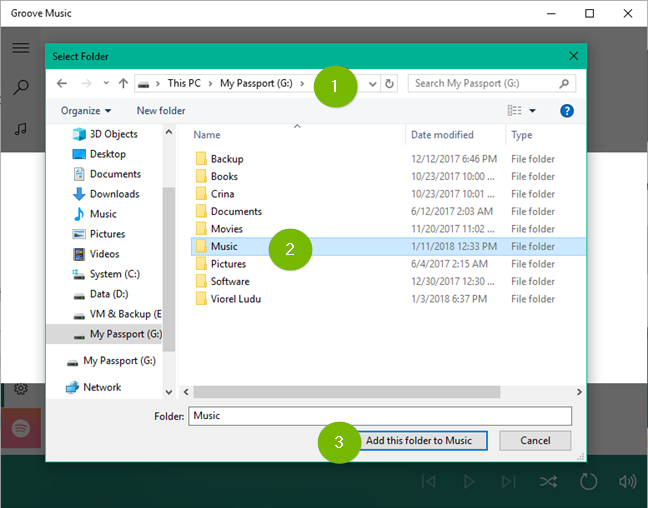Go back in Select Folder dialog

pyautogui.click(x=62, y=83)
